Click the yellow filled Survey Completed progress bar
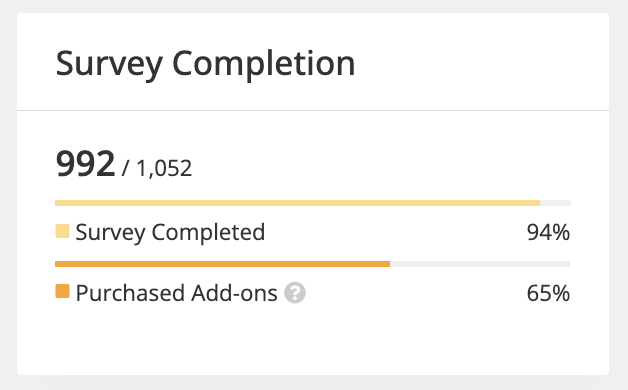This screenshot has height=390, width=628. [298, 203]
